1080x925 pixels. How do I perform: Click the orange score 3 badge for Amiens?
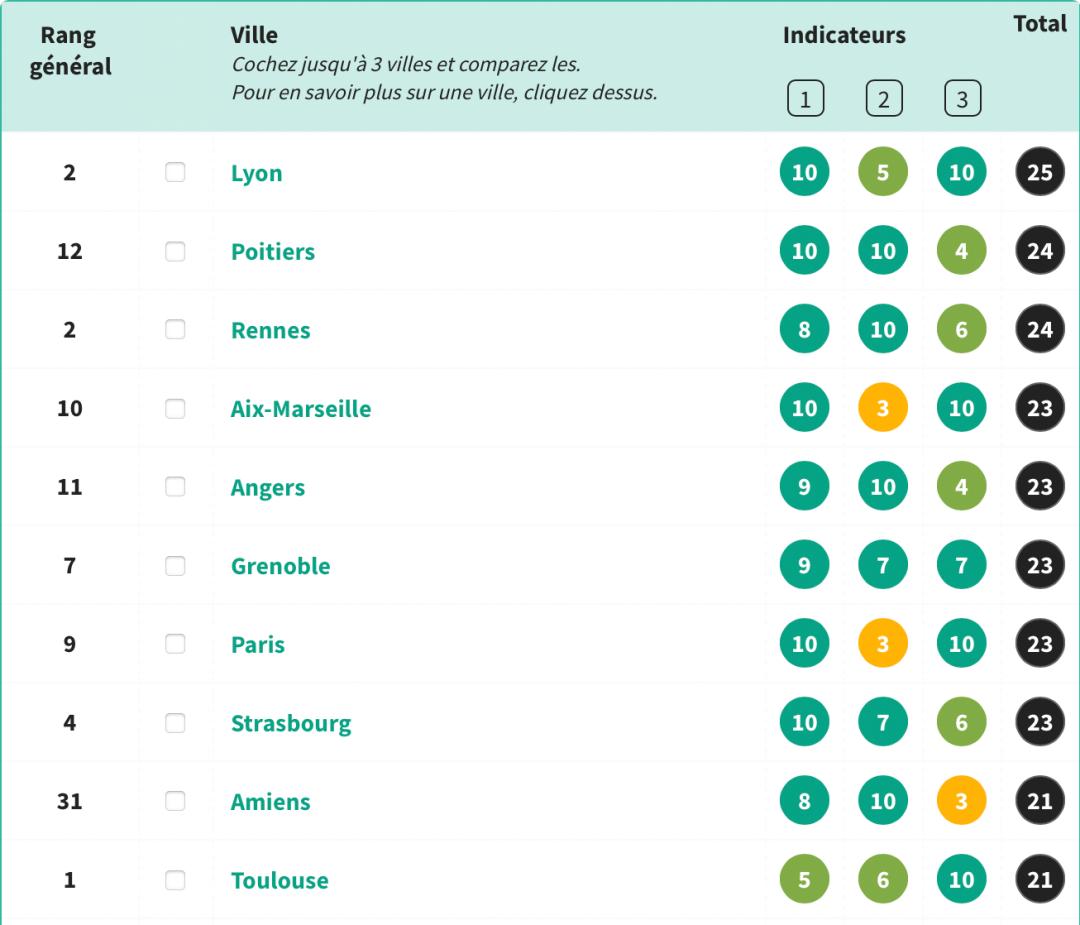(962, 801)
